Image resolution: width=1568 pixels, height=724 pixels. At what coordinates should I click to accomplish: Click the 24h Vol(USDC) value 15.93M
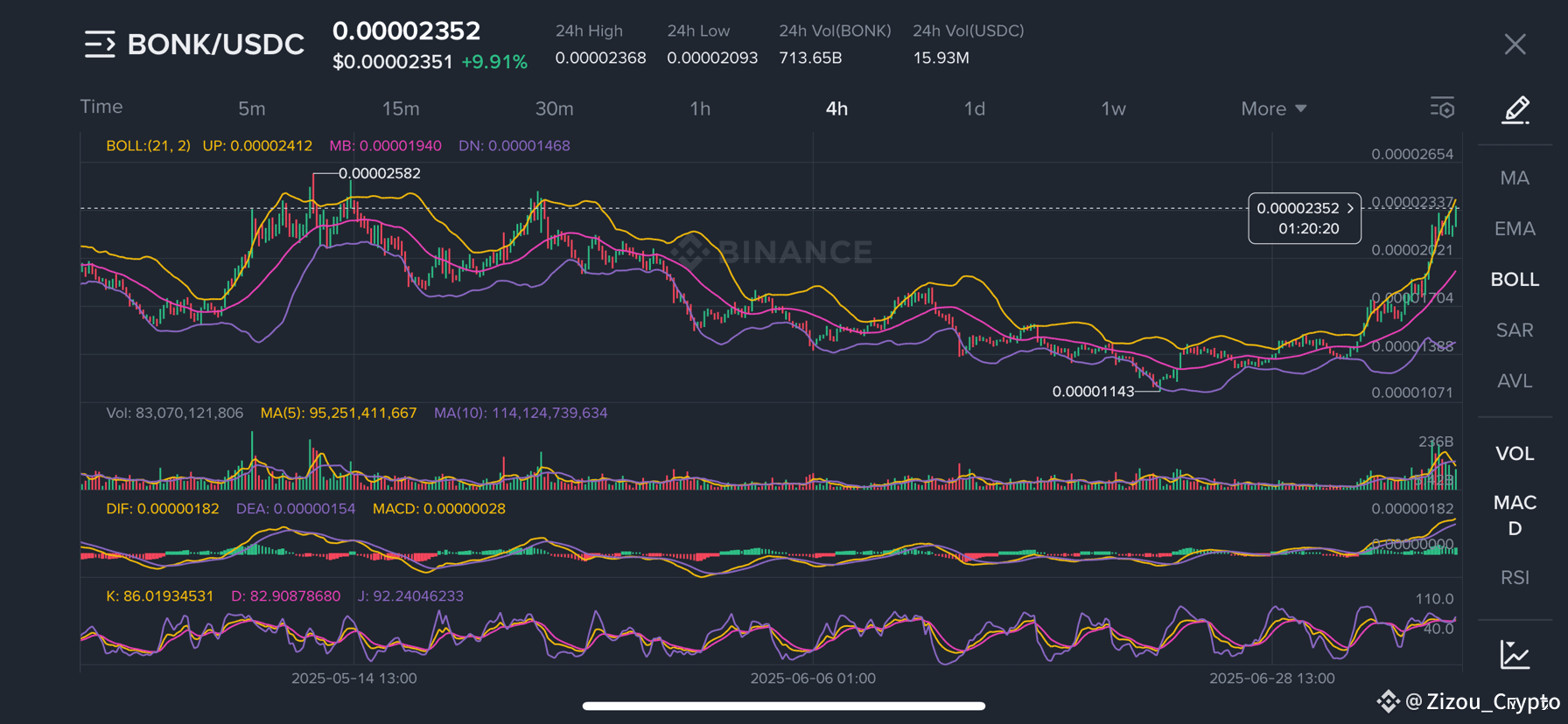(941, 58)
